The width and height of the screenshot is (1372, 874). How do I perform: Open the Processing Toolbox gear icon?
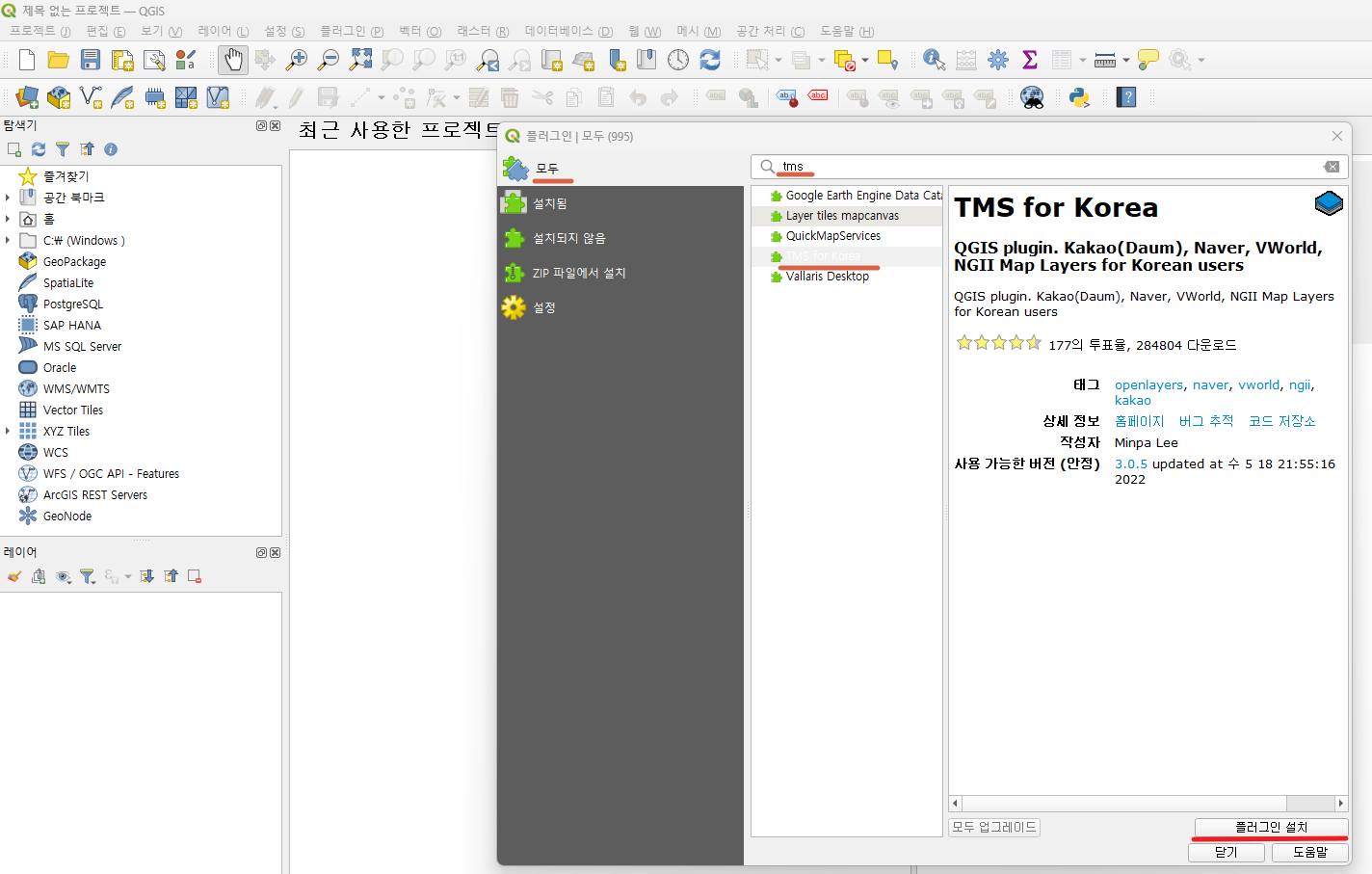[x=998, y=60]
